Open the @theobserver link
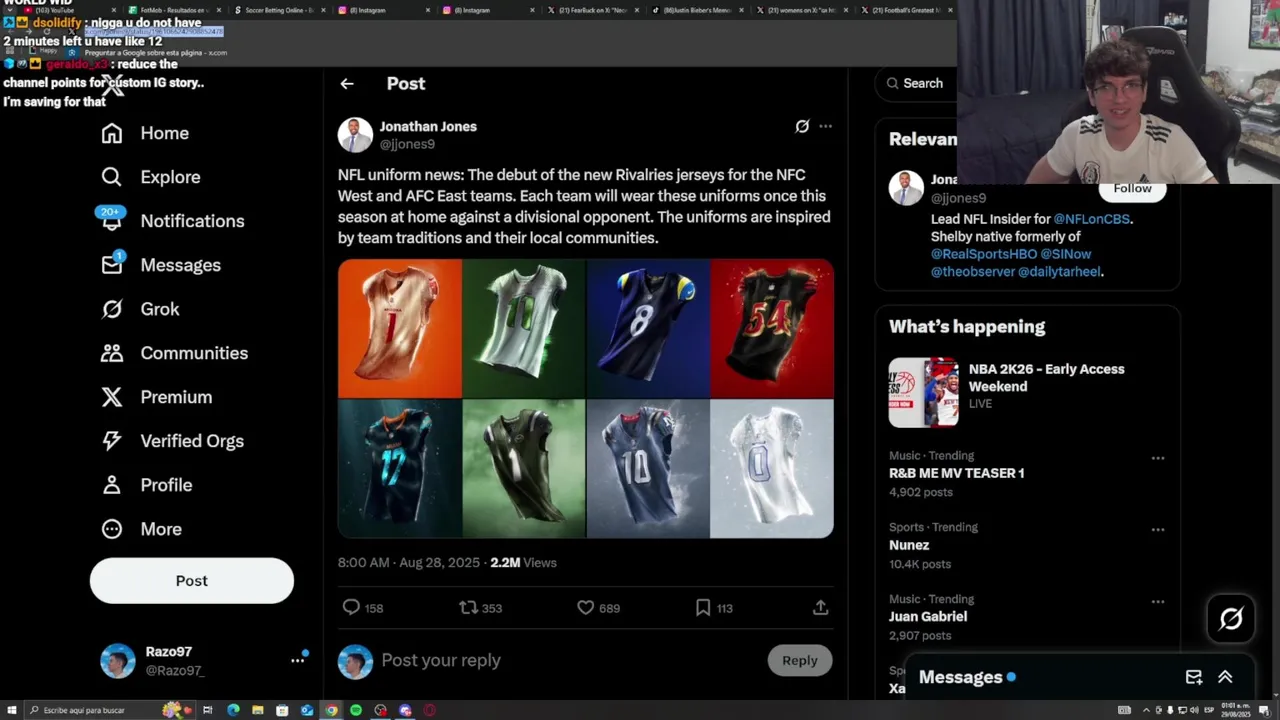1280x720 pixels. point(972,272)
